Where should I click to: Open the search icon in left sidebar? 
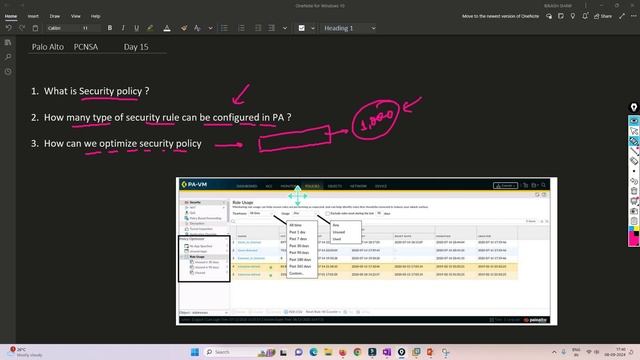[x=8, y=57]
